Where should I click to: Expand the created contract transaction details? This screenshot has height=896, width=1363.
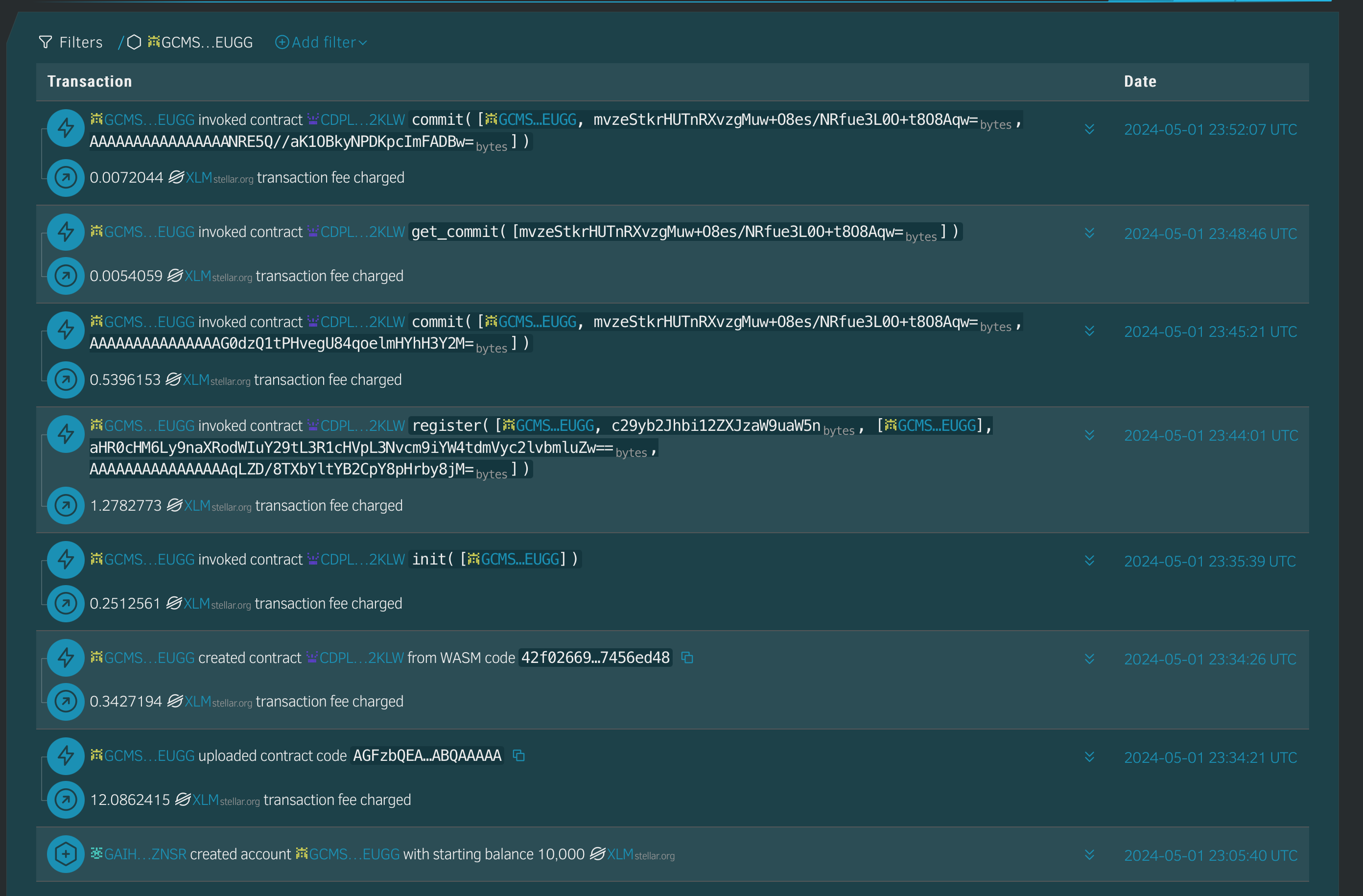[x=1089, y=659]
